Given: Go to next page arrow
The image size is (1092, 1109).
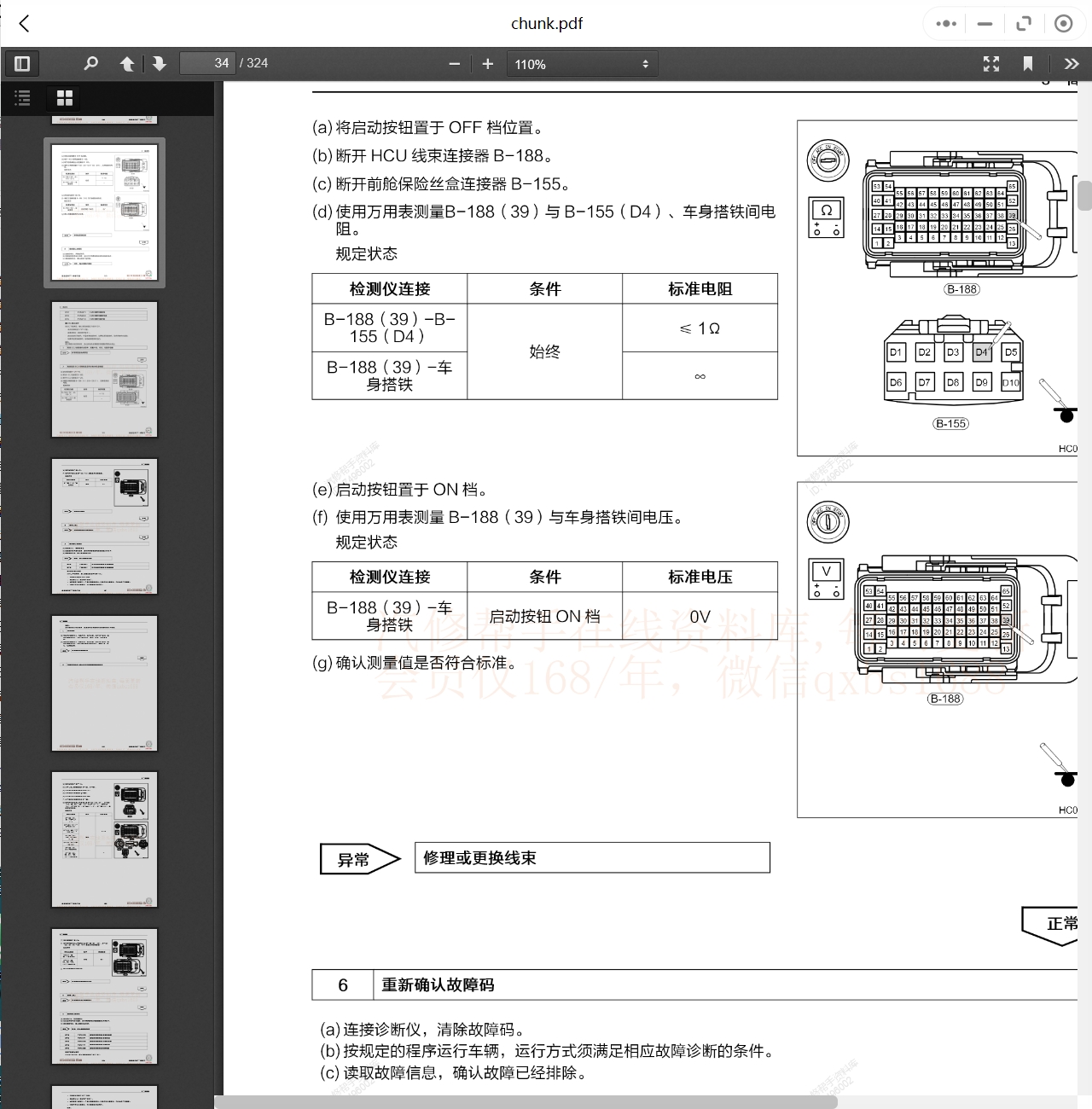Looking at the screenshot, I should [160, 64].
